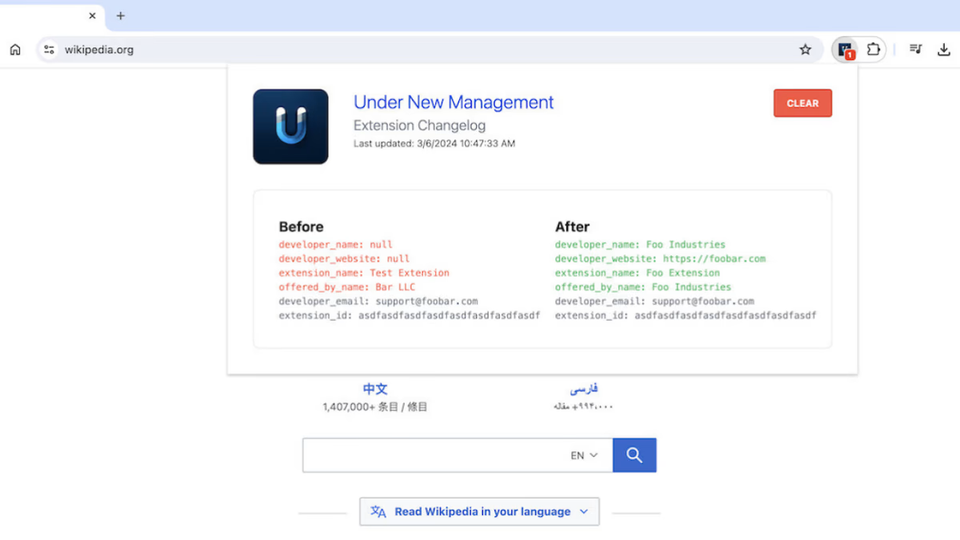This screenshot has height=540, width=960.
Task: Select the https://foobar.com developer website text
Action: [x=714, y=258]
